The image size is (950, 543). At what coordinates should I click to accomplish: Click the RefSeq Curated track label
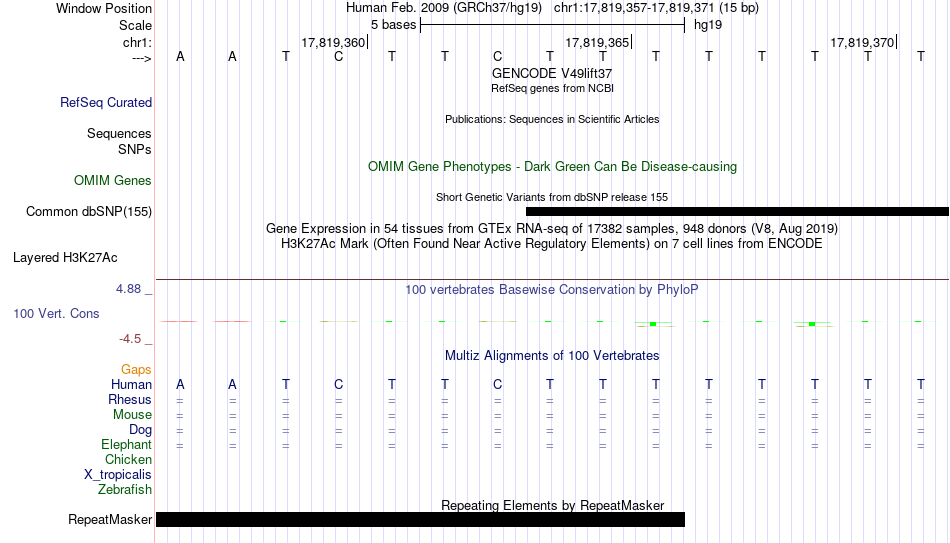point(105,102)
